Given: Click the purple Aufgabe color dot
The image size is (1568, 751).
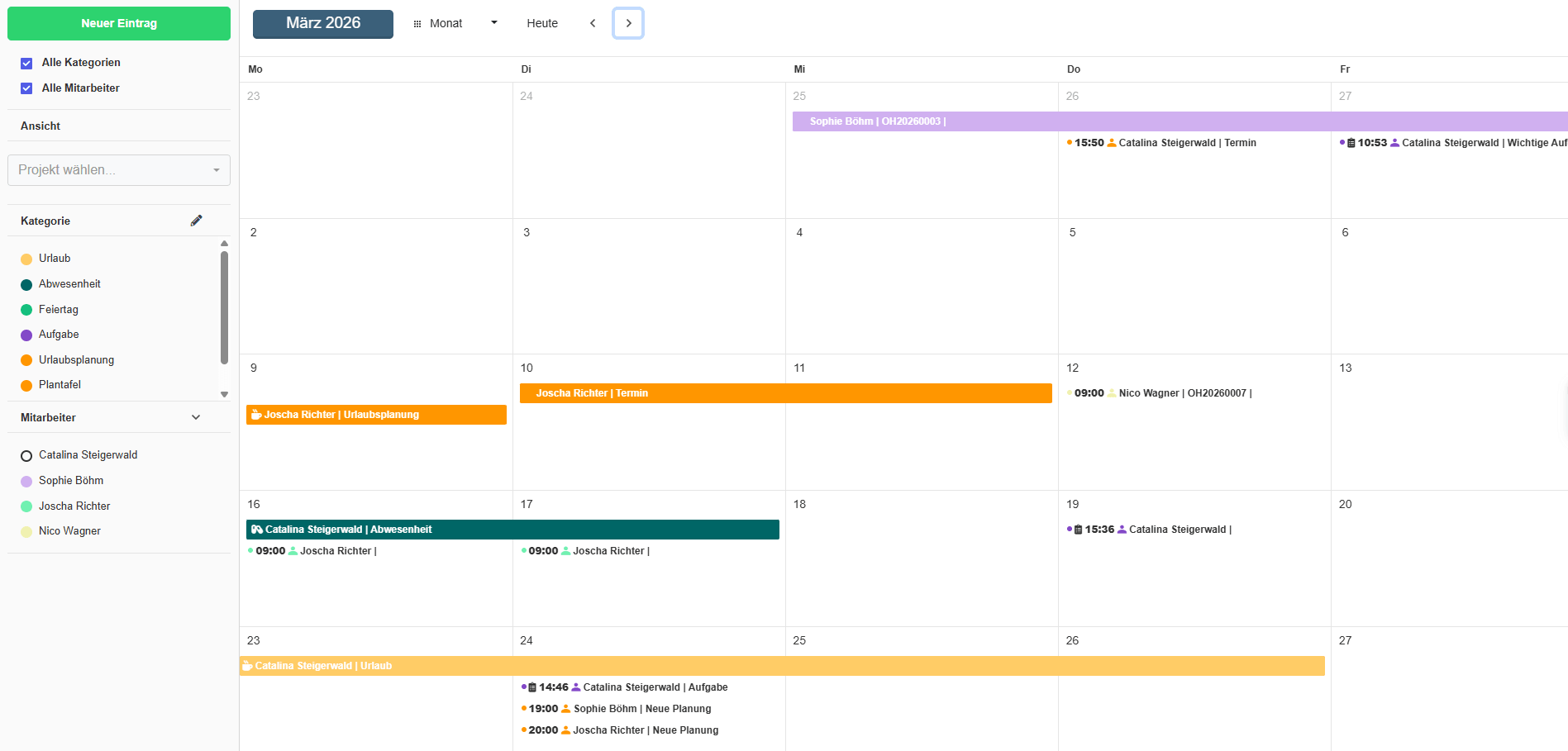Looking at the screenshot, I should pos(26,335).
